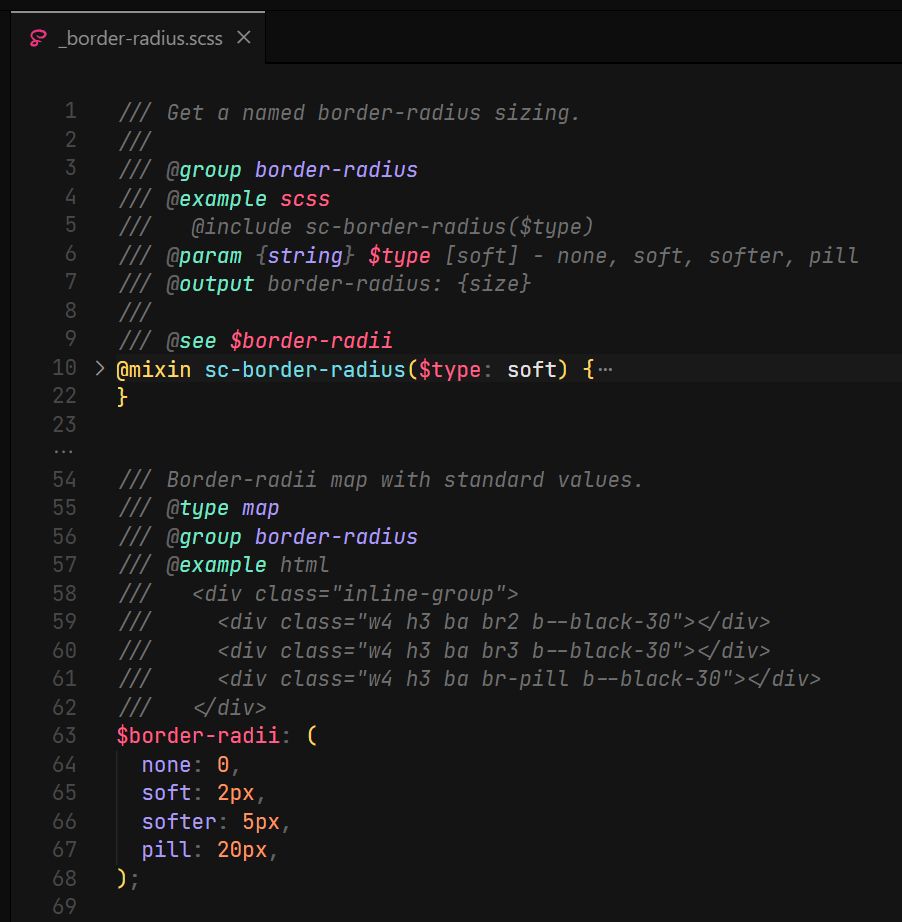The height and width of the screenshot is (922, 902).
Task: Click 'scss' after @example on line 4
Action: (x=305, y=199)
